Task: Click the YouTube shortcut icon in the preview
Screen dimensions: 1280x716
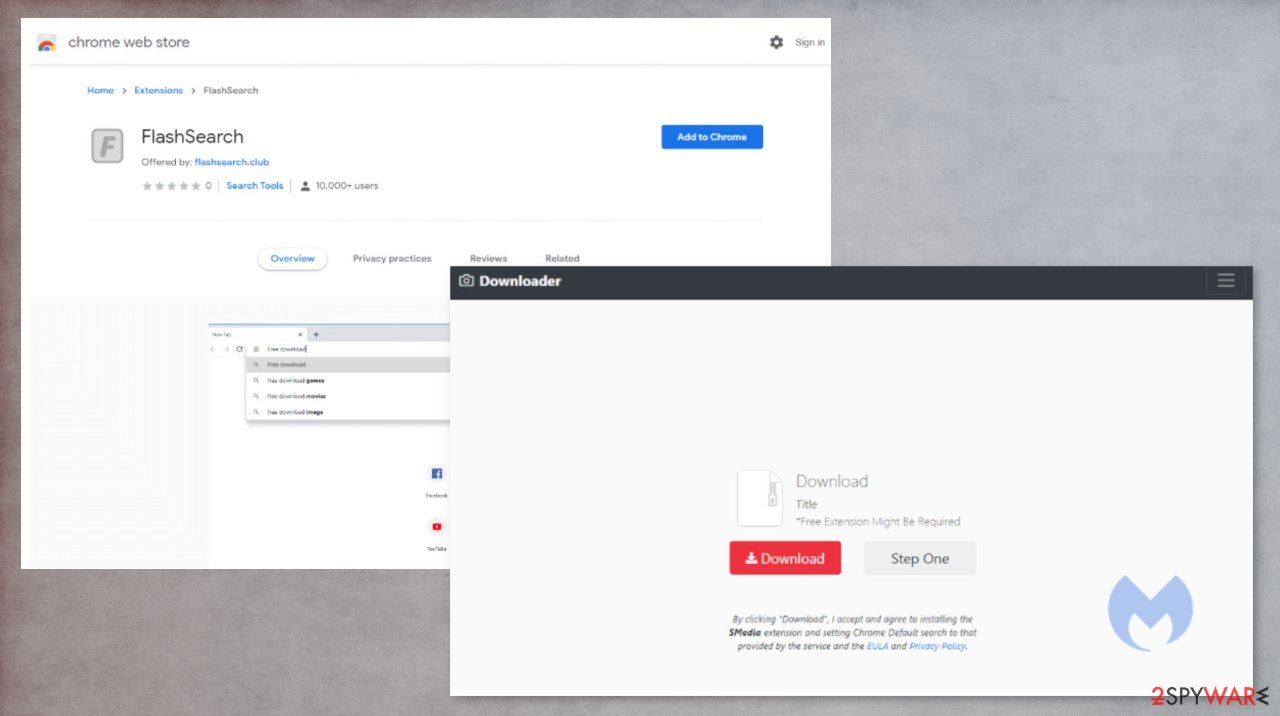Action: pos(437,526)
